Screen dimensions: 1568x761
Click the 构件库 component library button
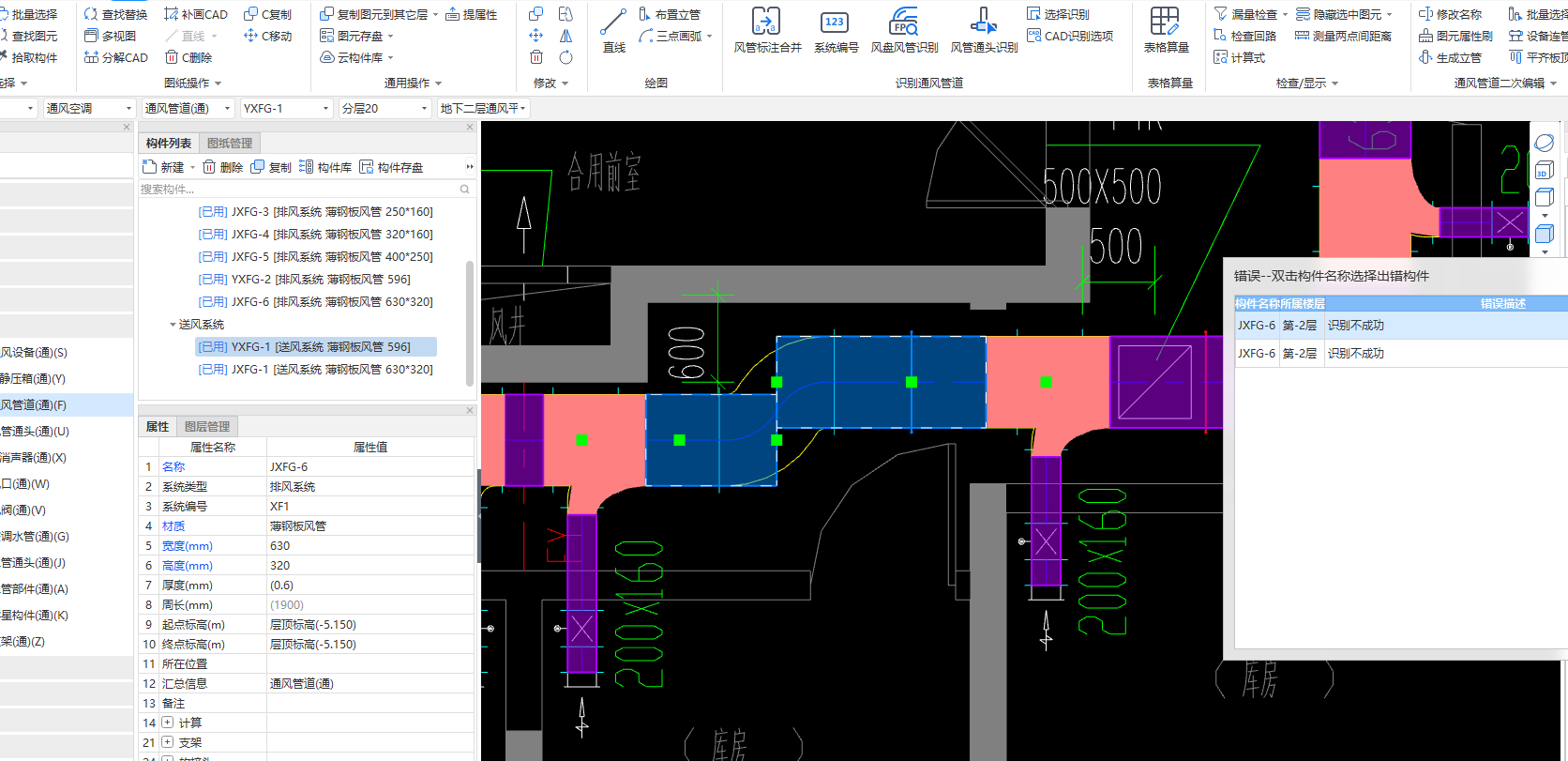pyautogui.click(x=325, y=167)
